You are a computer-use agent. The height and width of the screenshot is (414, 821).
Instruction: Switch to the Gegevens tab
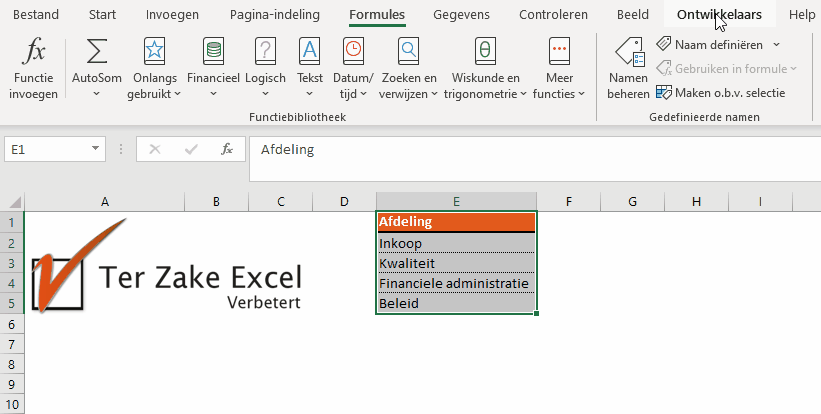pyautogui.click(x=463, y=15)
